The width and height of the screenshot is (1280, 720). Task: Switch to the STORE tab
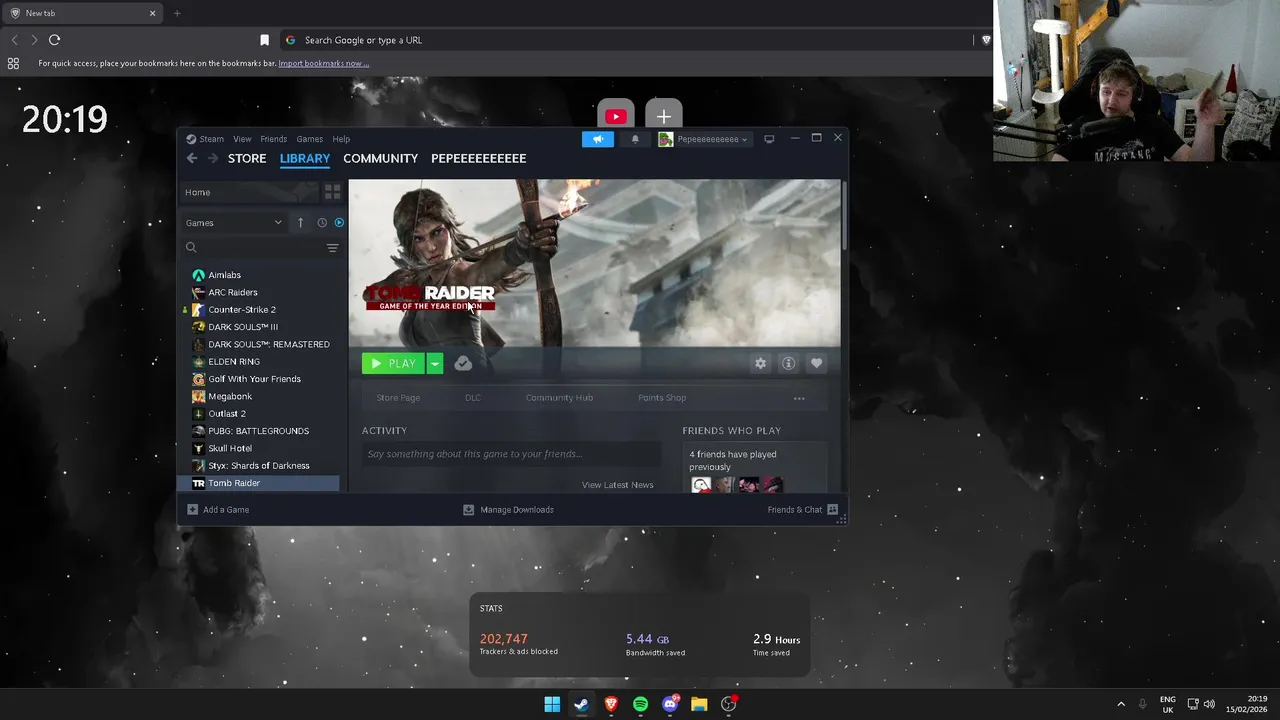[247, 159]
